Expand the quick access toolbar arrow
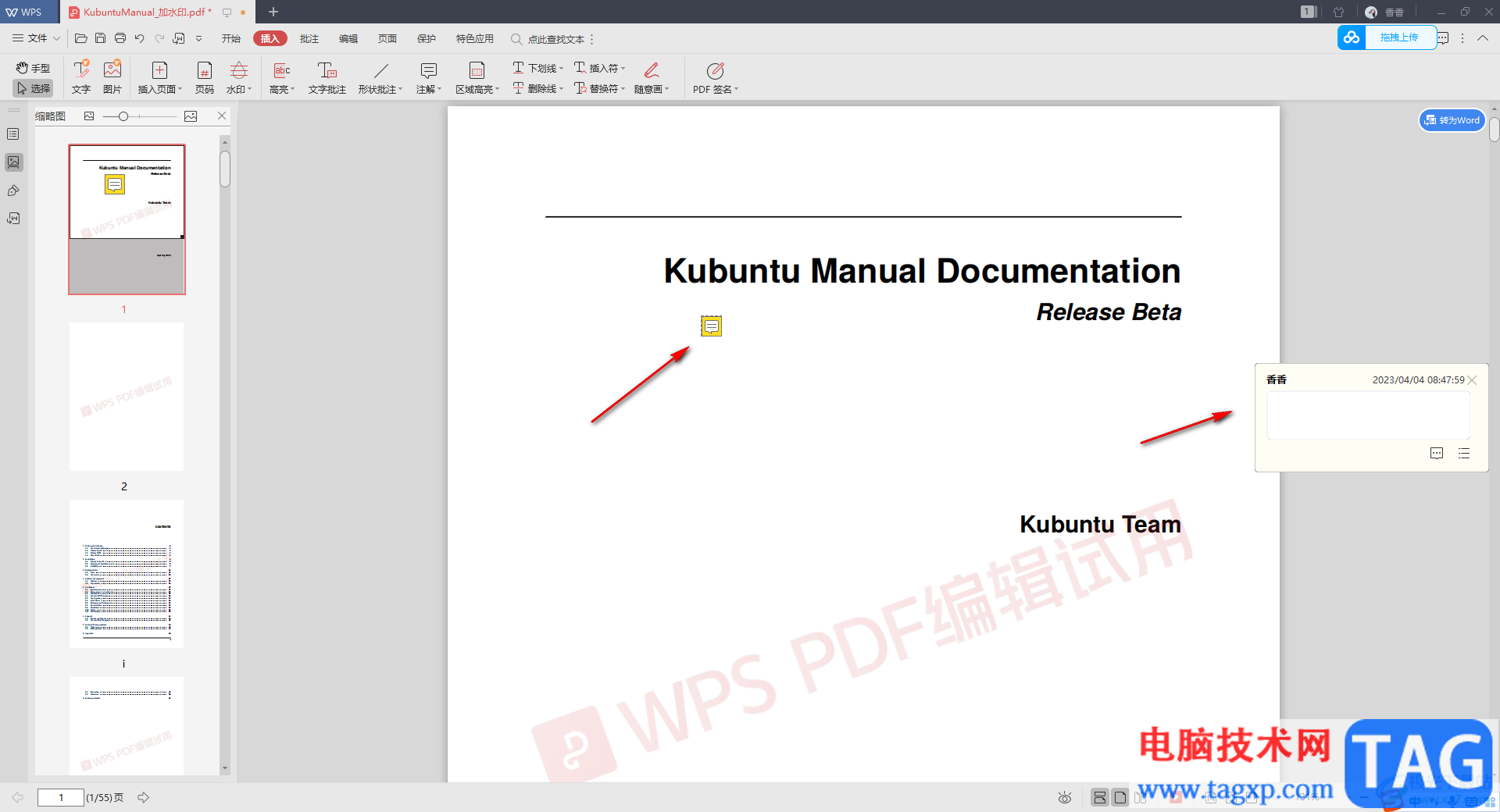The image size is (1500, 812). (x=198, y=38)
